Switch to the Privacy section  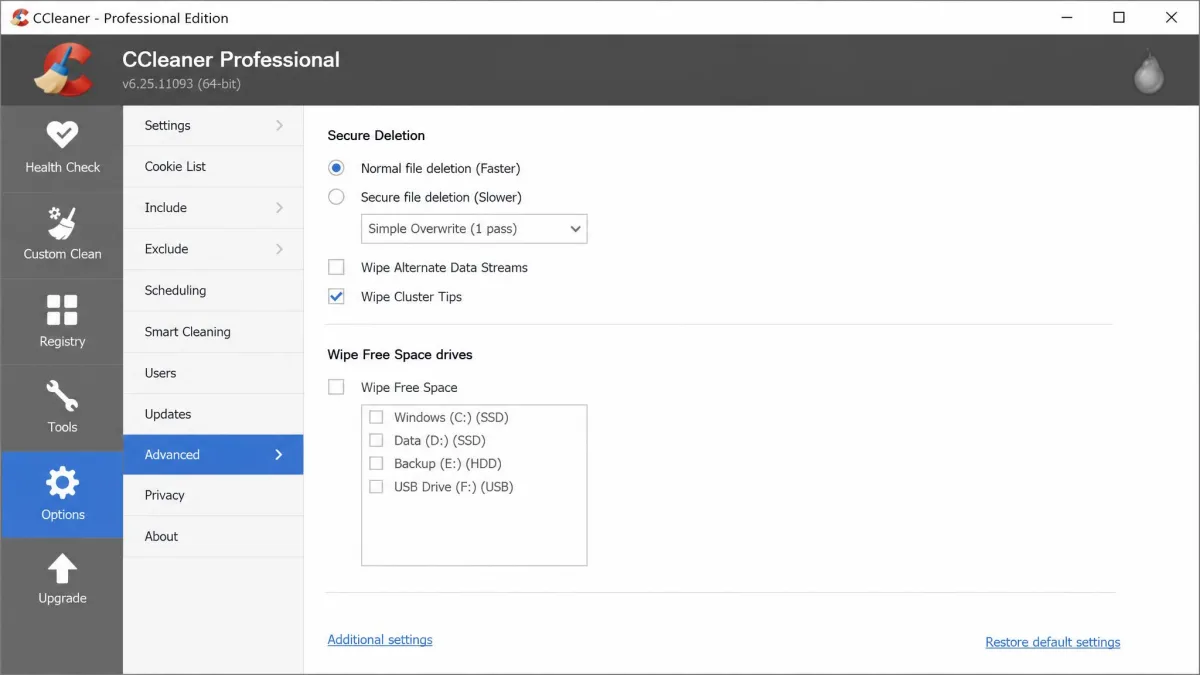coord(213,495)
